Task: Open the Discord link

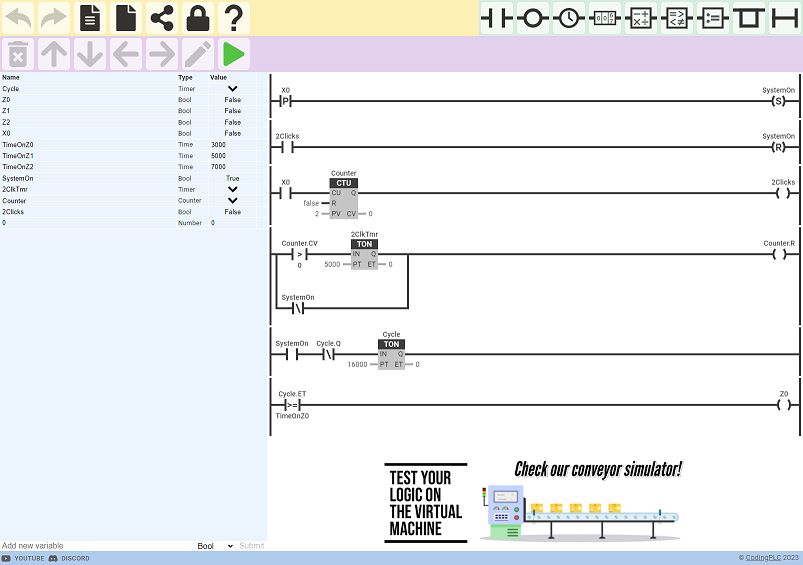Action: pos(69,558)
